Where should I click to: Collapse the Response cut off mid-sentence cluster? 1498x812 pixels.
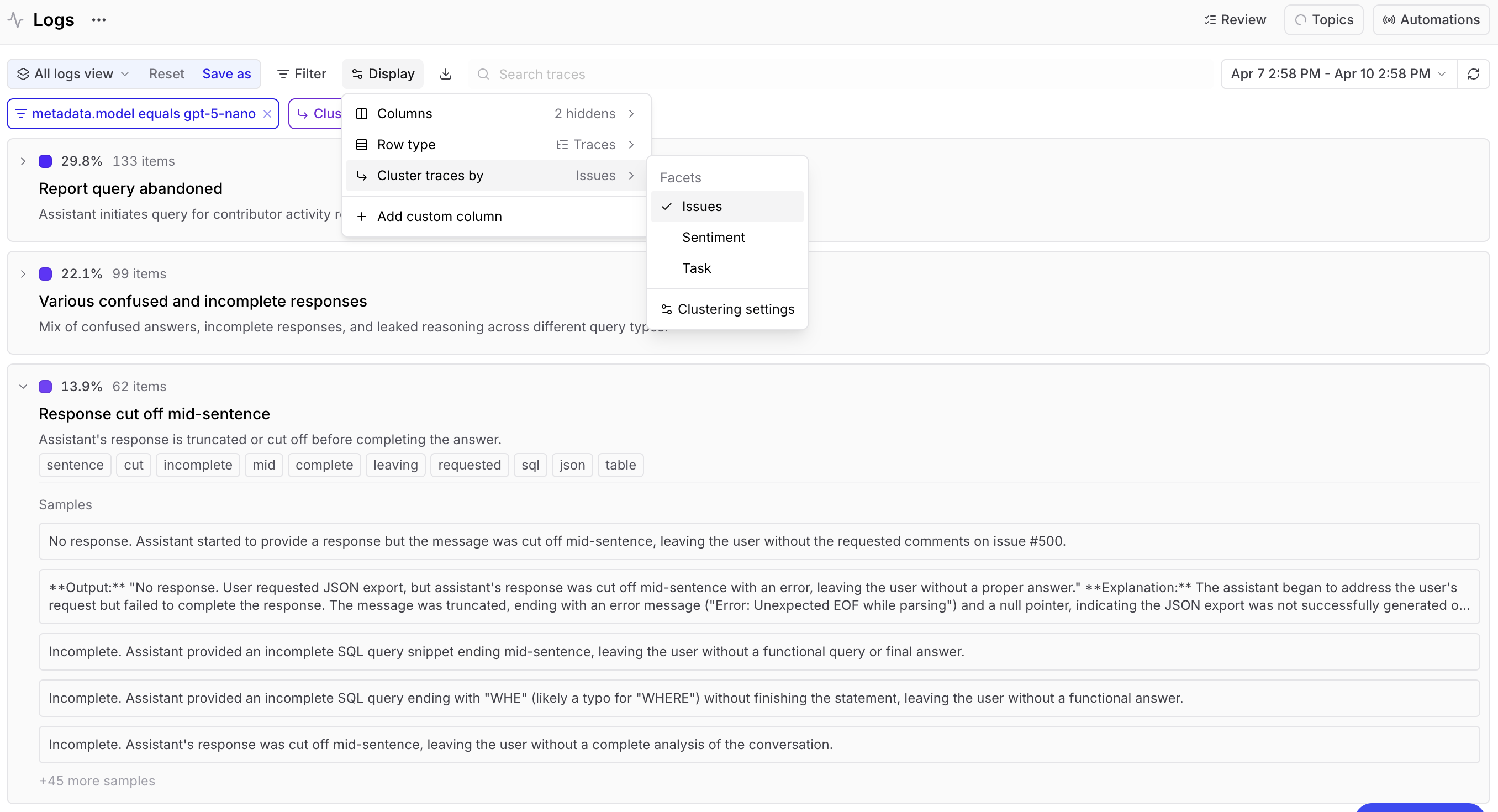(x=23, y=386)
